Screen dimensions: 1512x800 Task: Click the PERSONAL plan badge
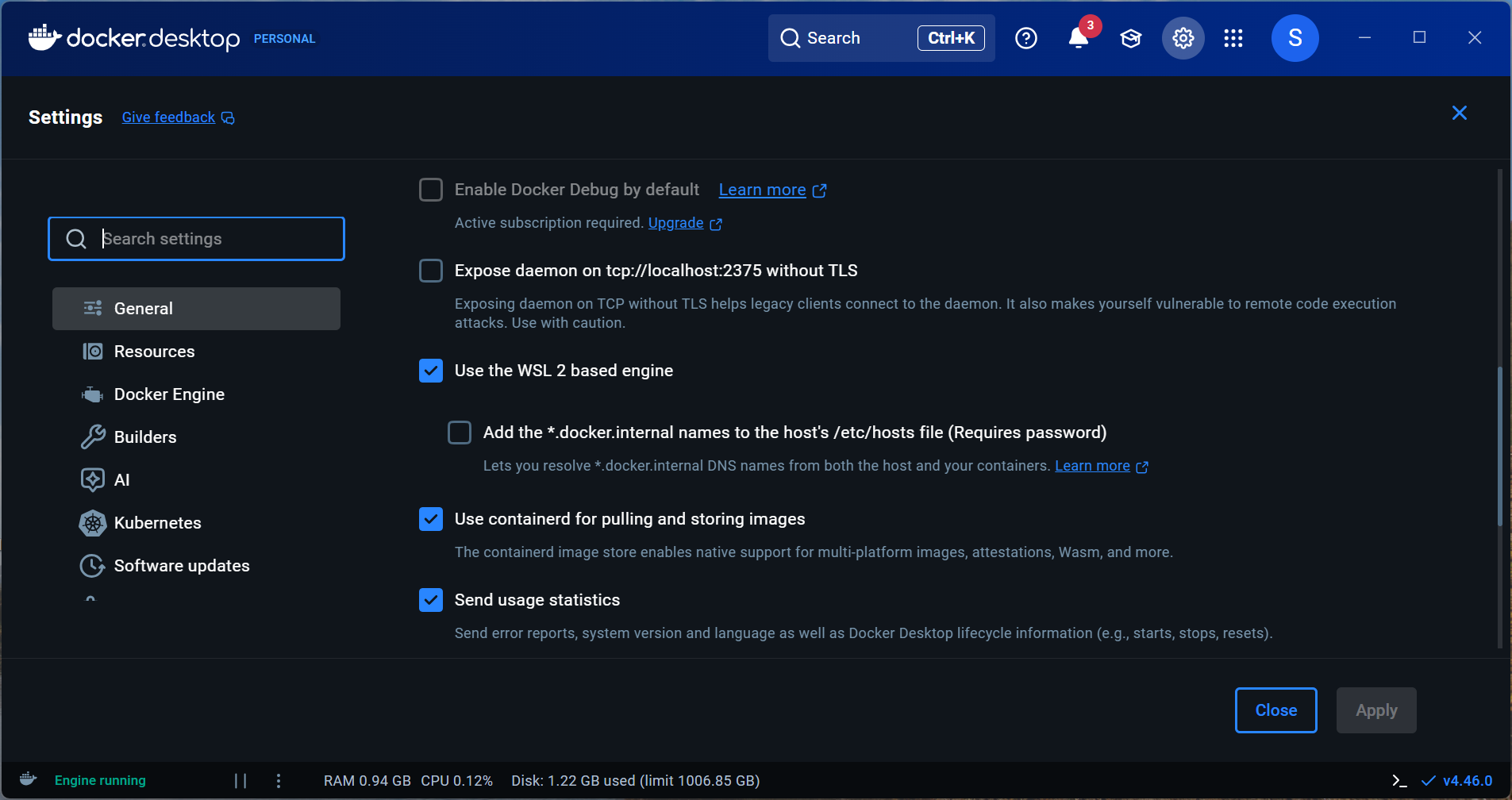(x=284, y=39)
